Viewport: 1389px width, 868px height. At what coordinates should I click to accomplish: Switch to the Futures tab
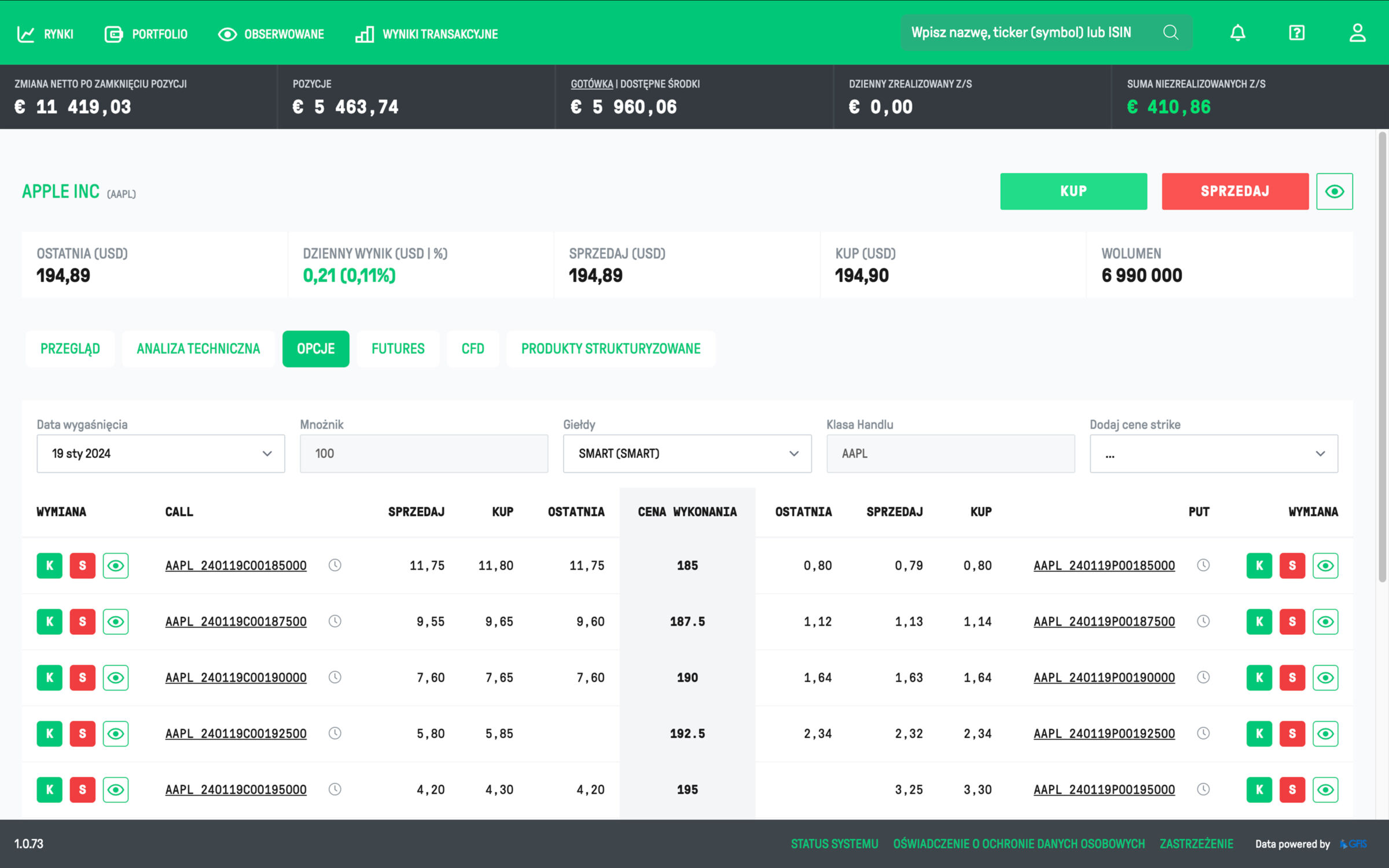click(x=398, y=349)
